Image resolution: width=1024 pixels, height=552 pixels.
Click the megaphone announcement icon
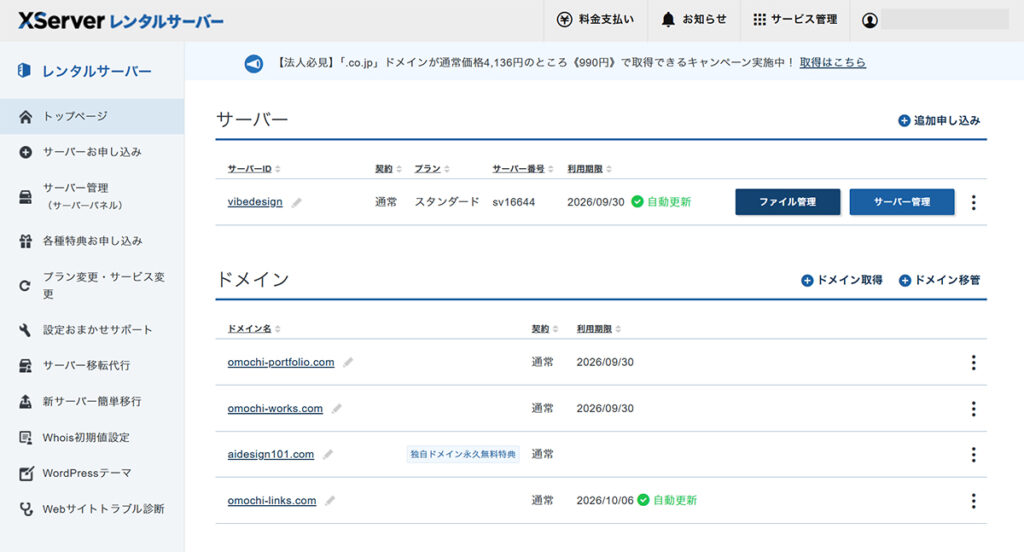254,63
